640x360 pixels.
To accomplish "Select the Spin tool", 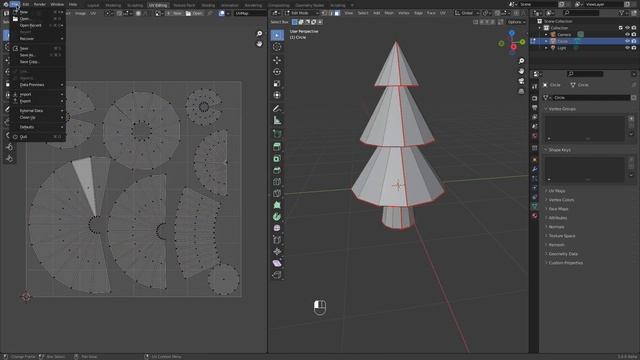I will [277, 217].
